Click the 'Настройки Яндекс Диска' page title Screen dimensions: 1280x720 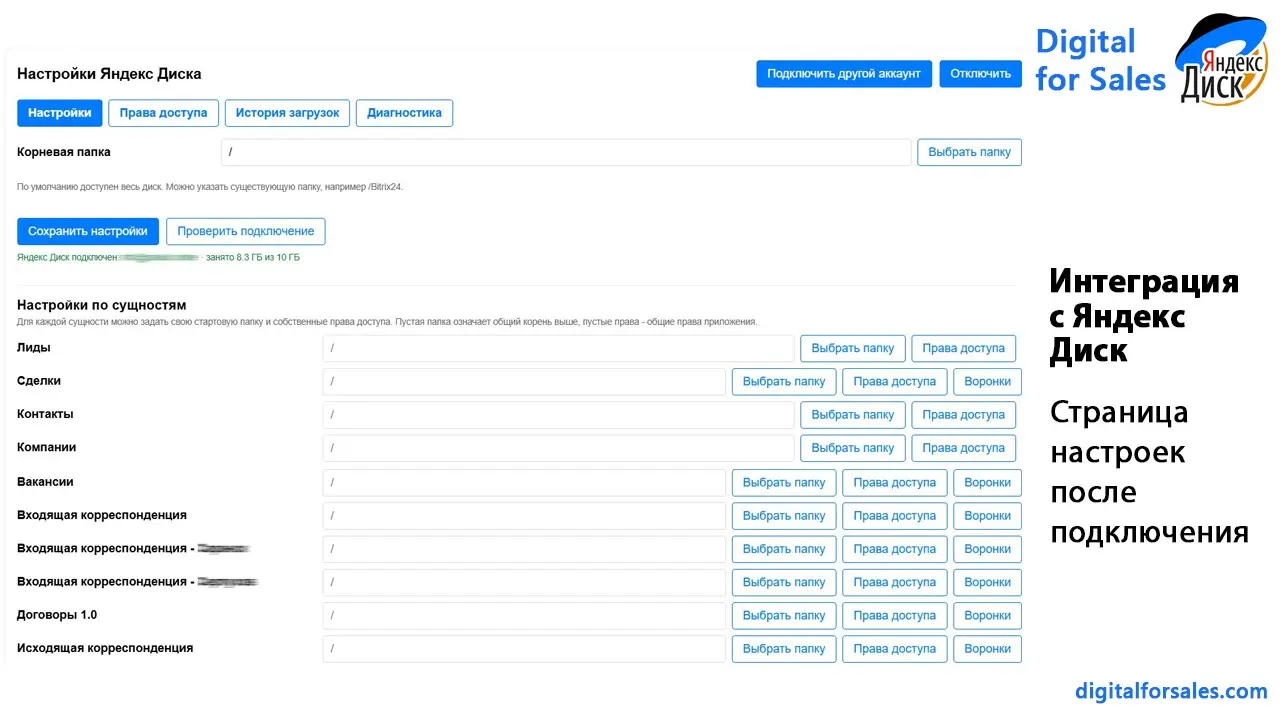pyautogui.click(x=109, y=74)
